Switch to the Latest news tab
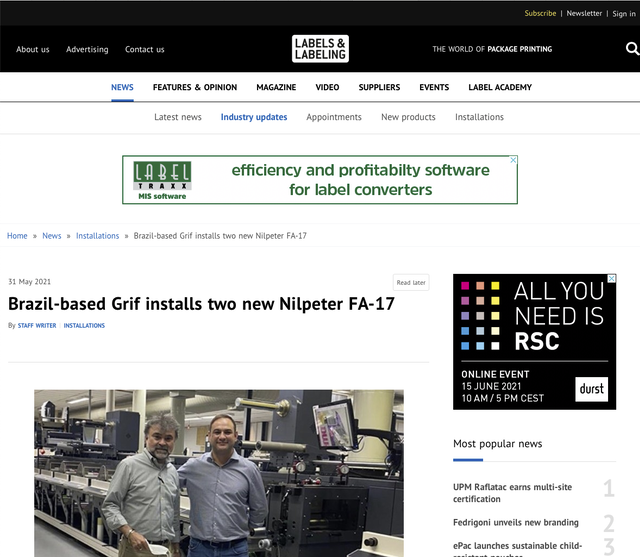 click(178, 117)
